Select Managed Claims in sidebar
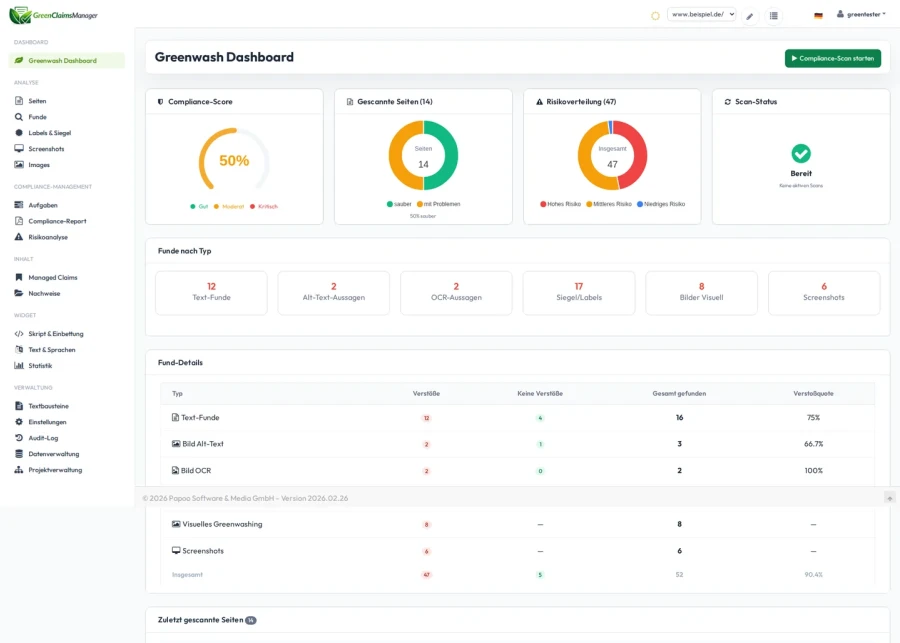The image size is (900, 643). (53, 277)
